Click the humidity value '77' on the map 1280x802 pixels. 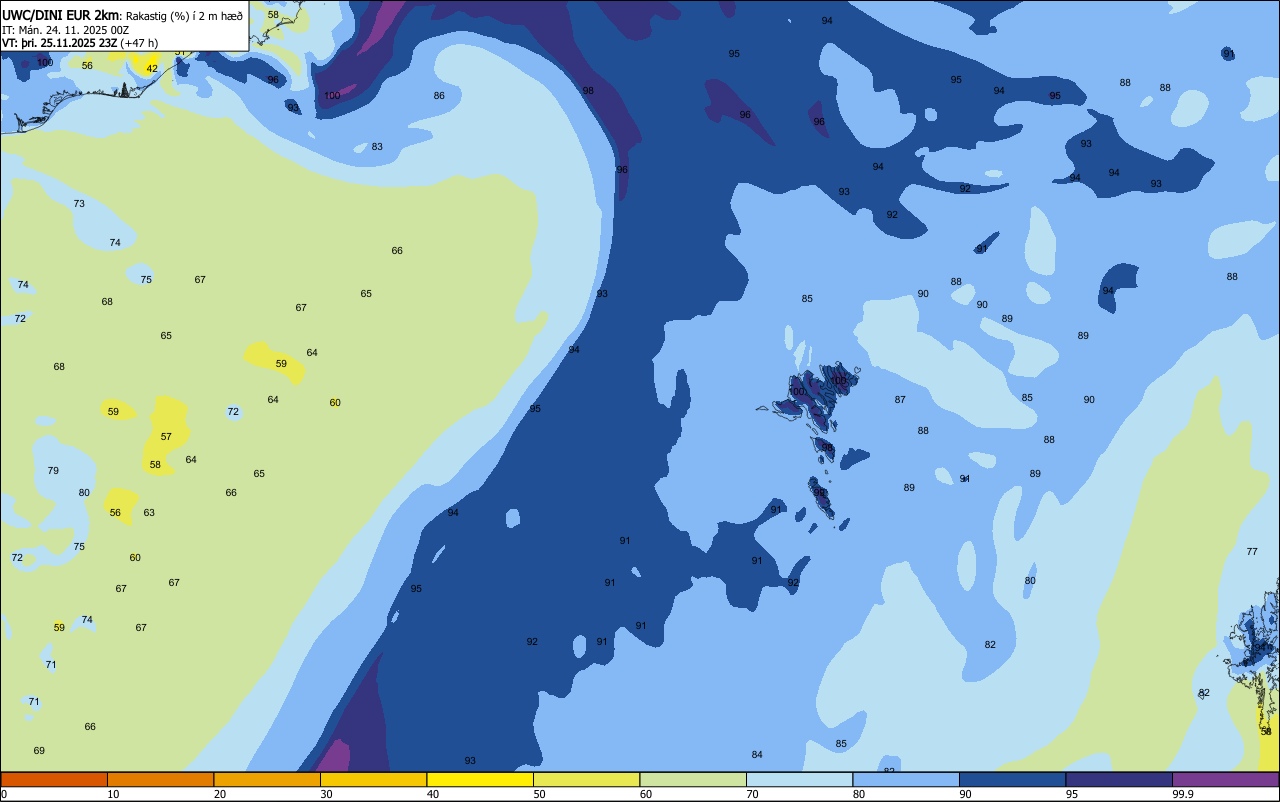(1252, 552)
